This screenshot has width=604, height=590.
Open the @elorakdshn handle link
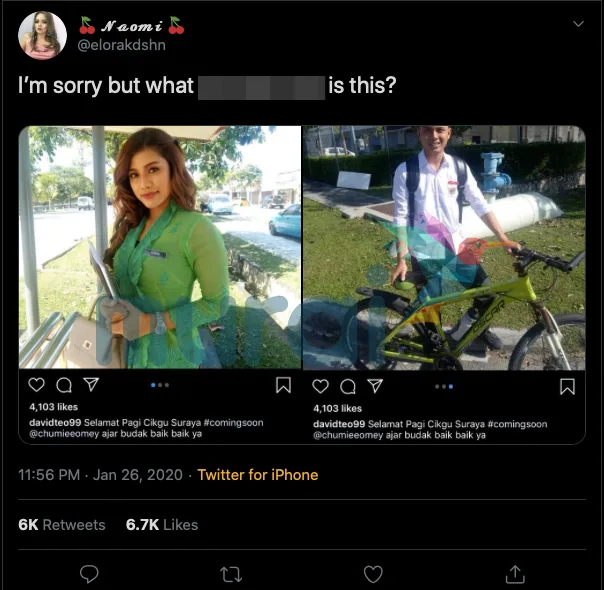pyautogui.click(x=122, y=45)
